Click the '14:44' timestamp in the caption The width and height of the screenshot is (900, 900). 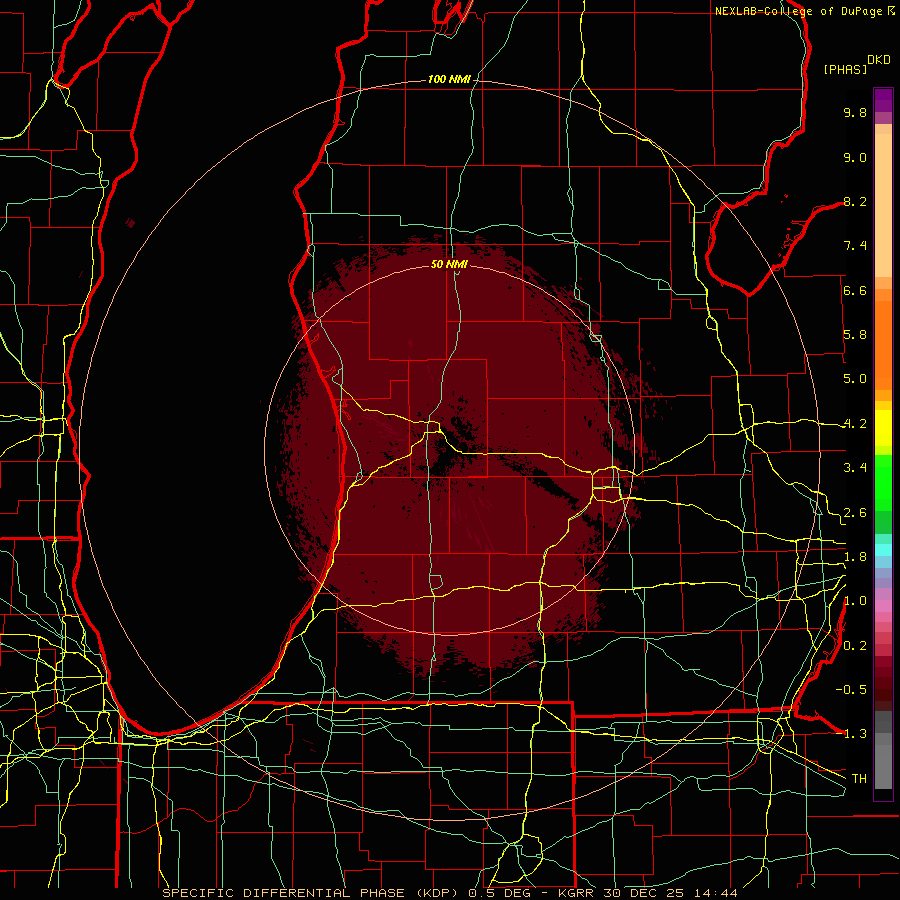click(x=715, y=893)
